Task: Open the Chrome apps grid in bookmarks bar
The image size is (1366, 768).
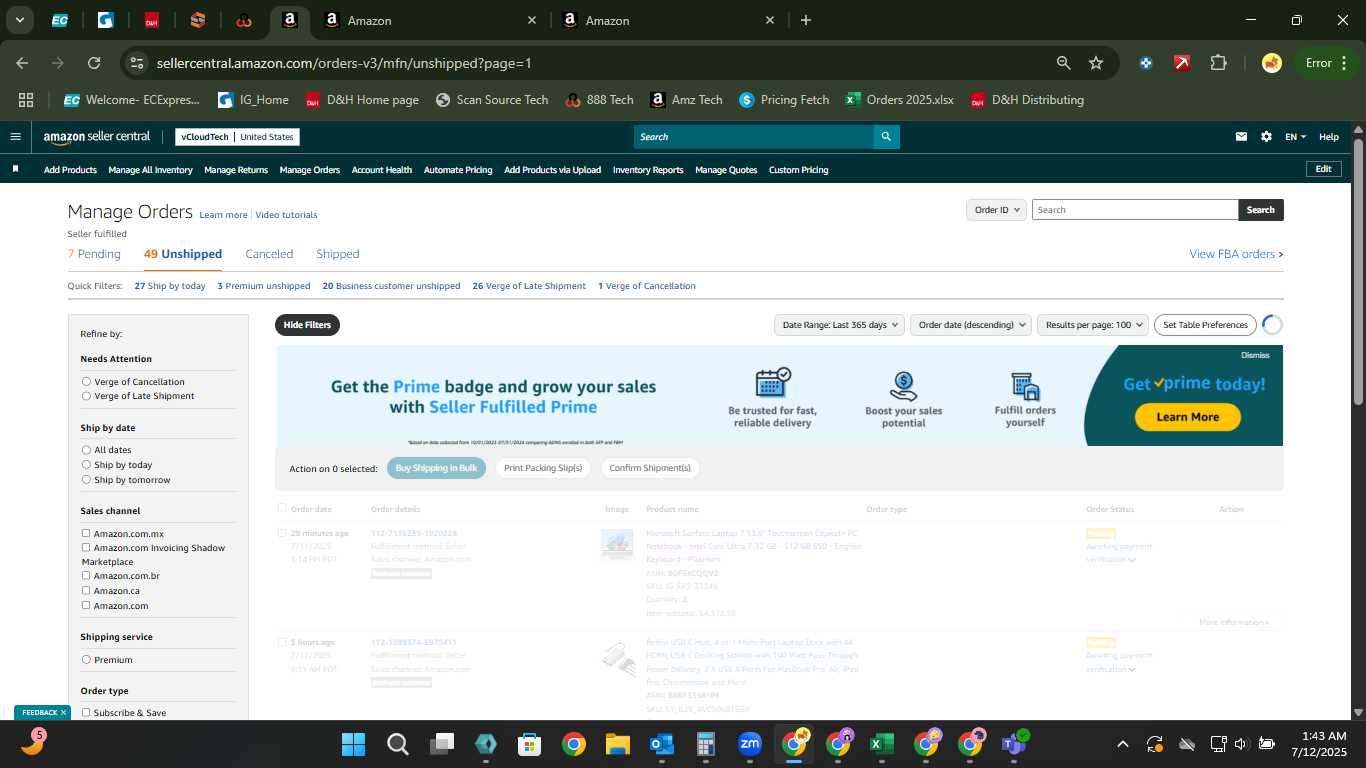Action: (x=26, y=100)
